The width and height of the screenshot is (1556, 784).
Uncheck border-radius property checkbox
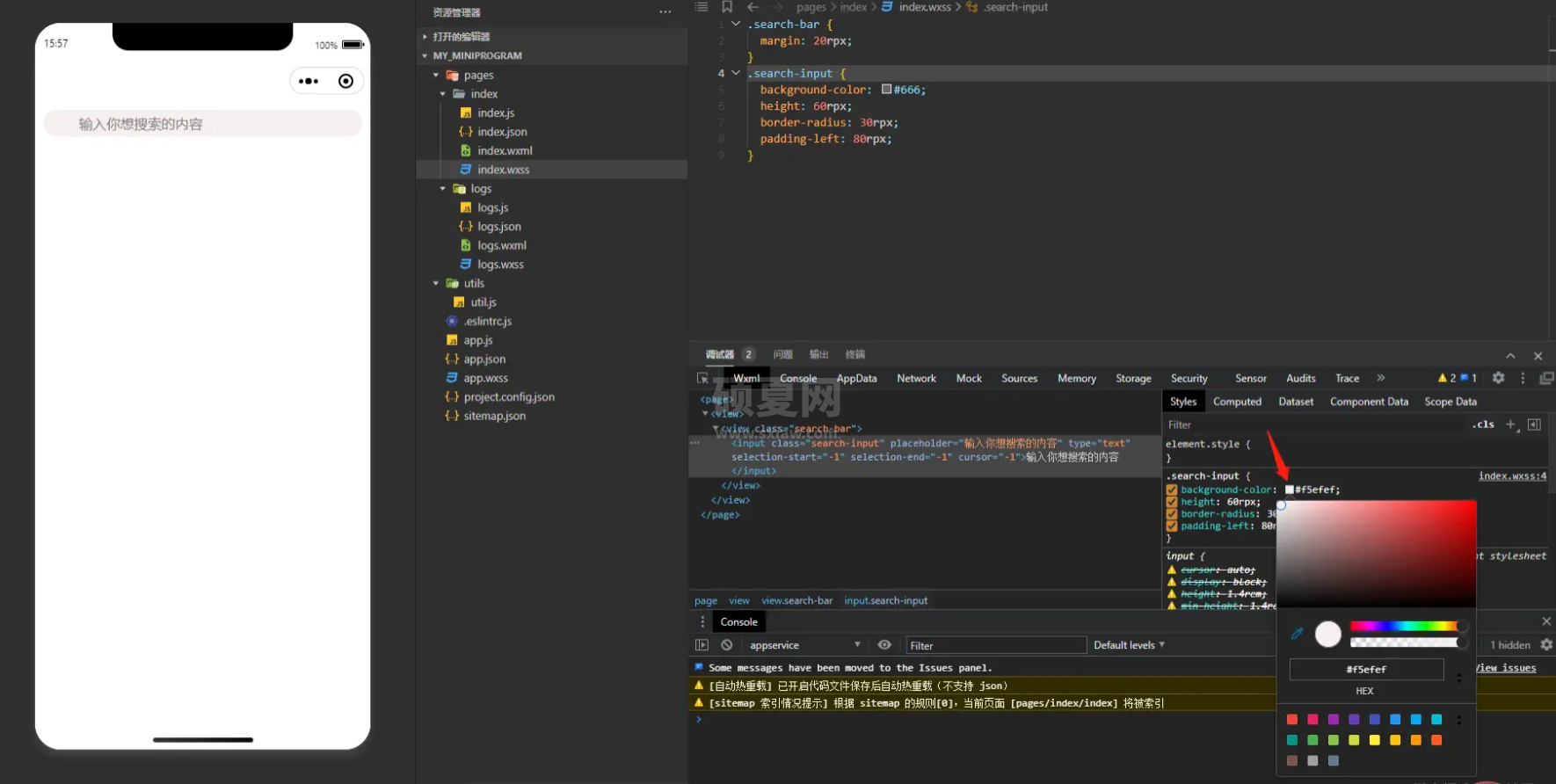point(1172,514)
